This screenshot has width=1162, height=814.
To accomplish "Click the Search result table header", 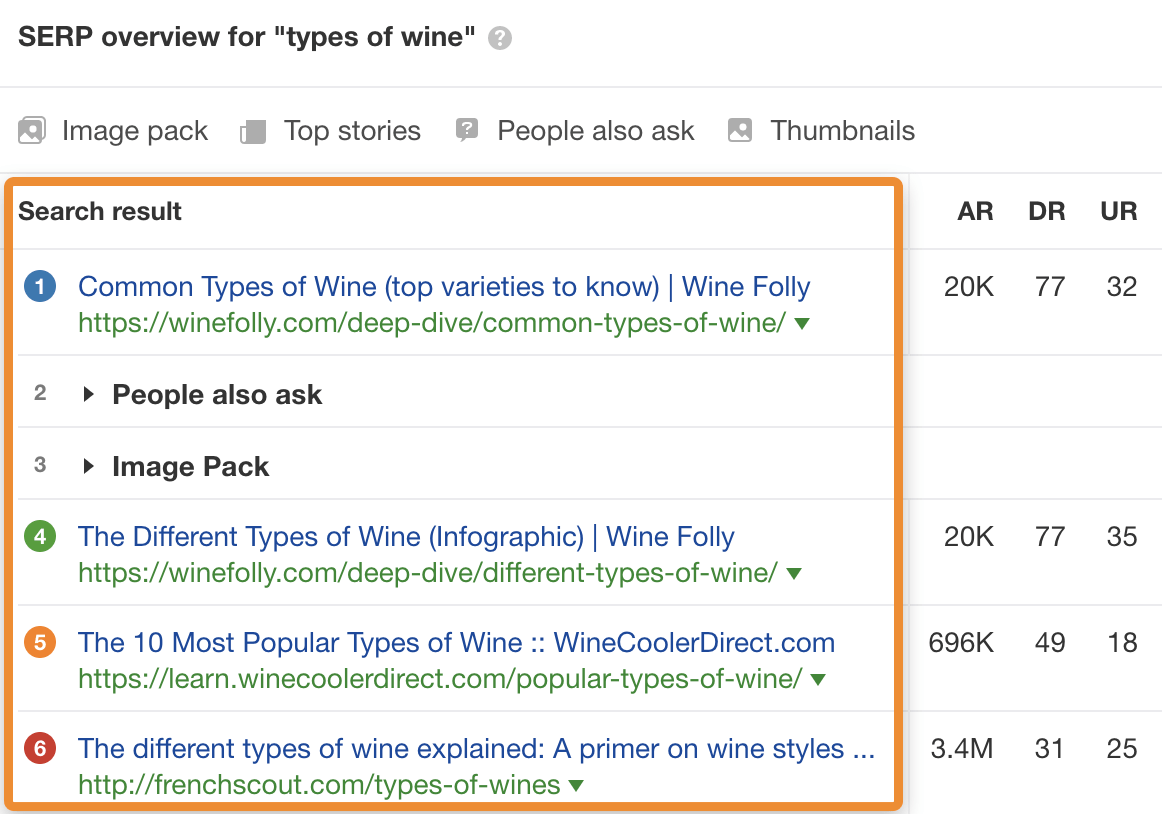I will (x=100, y=211).
